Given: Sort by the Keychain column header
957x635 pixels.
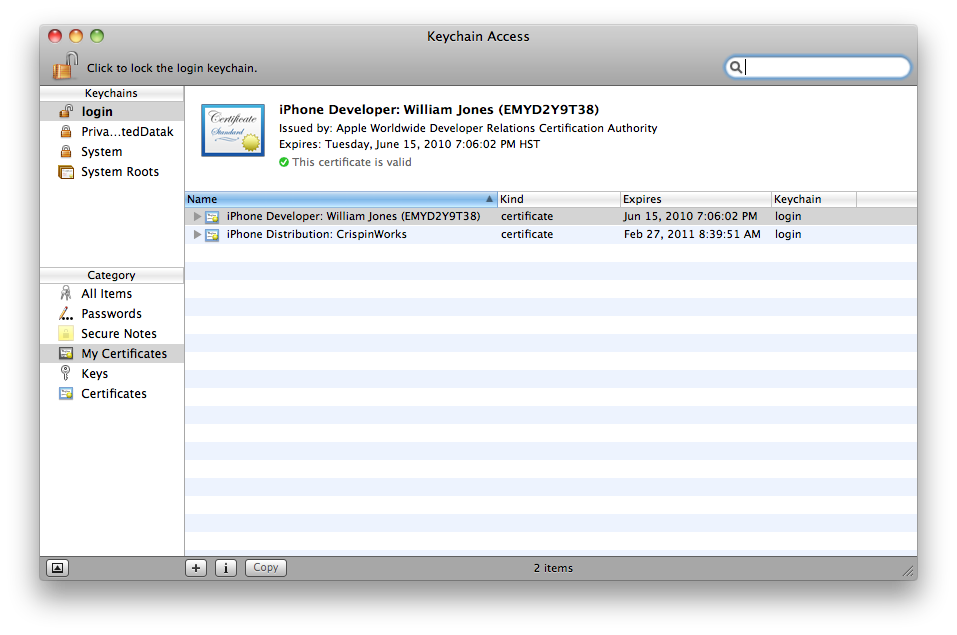Looking at the screenshot, I should (x=814, y=199).
